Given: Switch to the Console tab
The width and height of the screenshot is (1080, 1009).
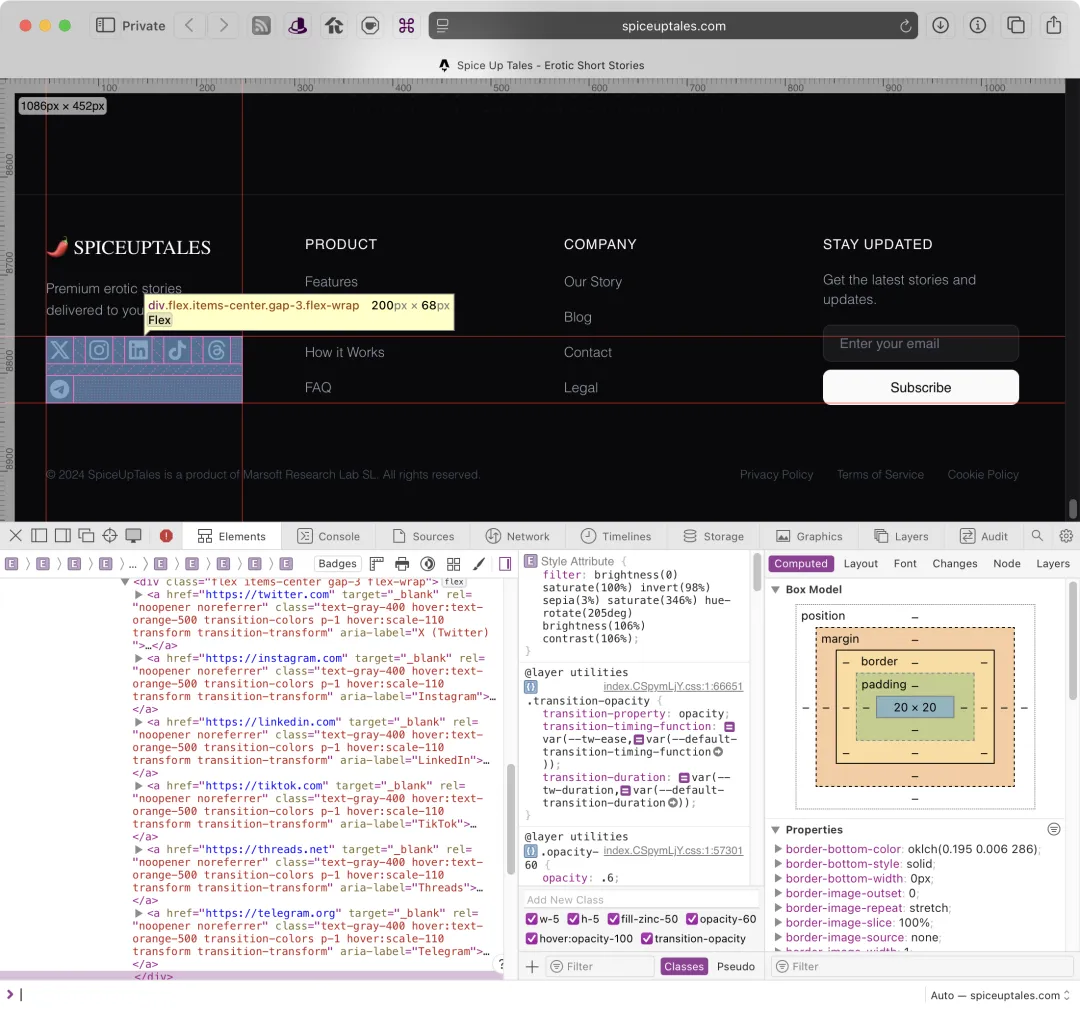Looking at the screenshot, I should pyautogui.click(x=329, y=536).
